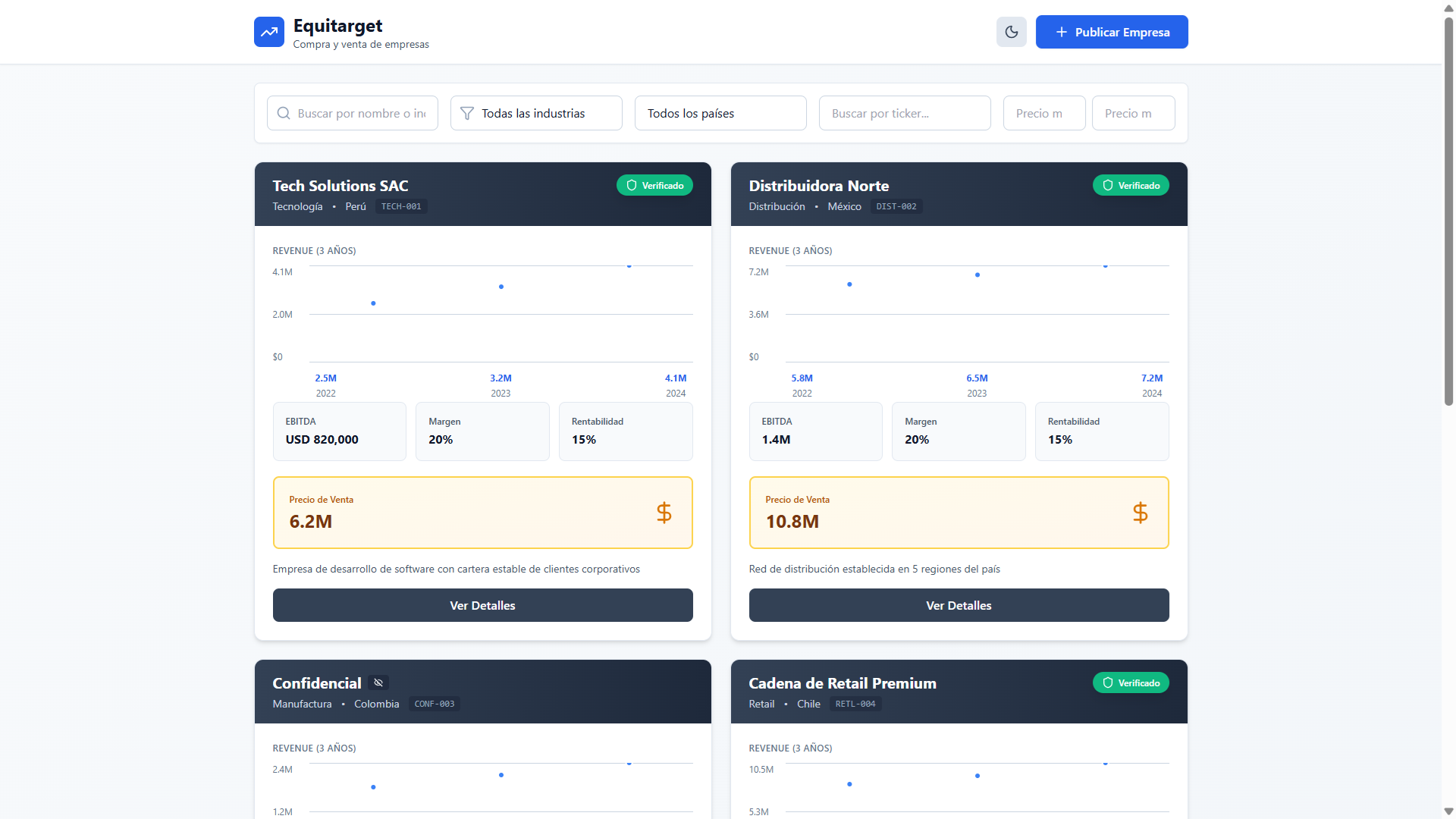Click the search magnifier icon

(x=284, y=113)
